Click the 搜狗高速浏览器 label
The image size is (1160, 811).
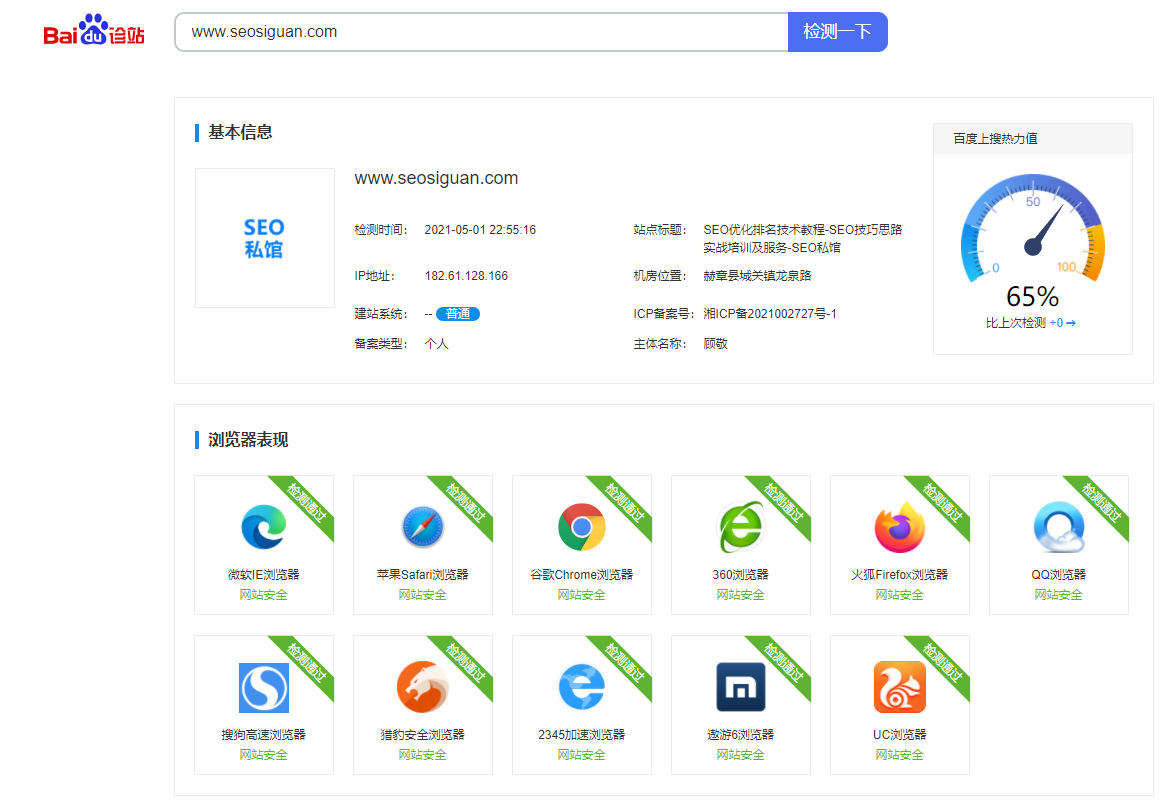click(263, 734)
